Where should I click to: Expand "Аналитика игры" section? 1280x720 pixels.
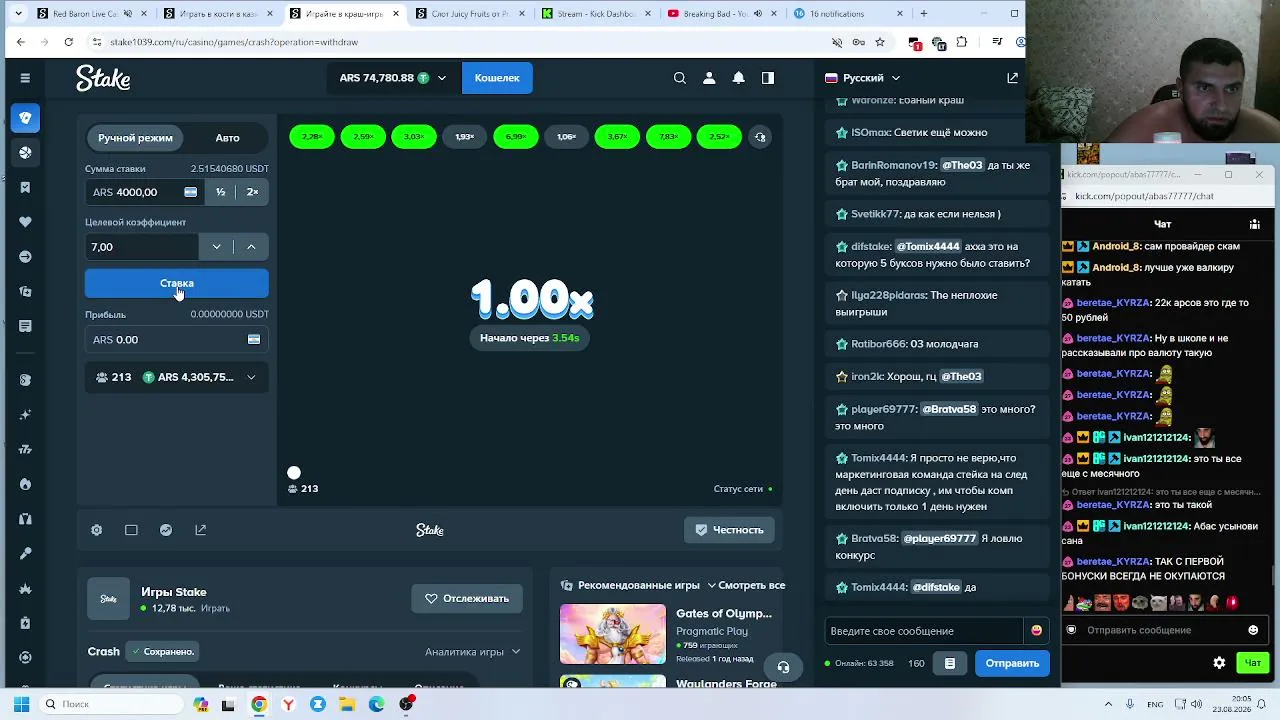[472, 652]
